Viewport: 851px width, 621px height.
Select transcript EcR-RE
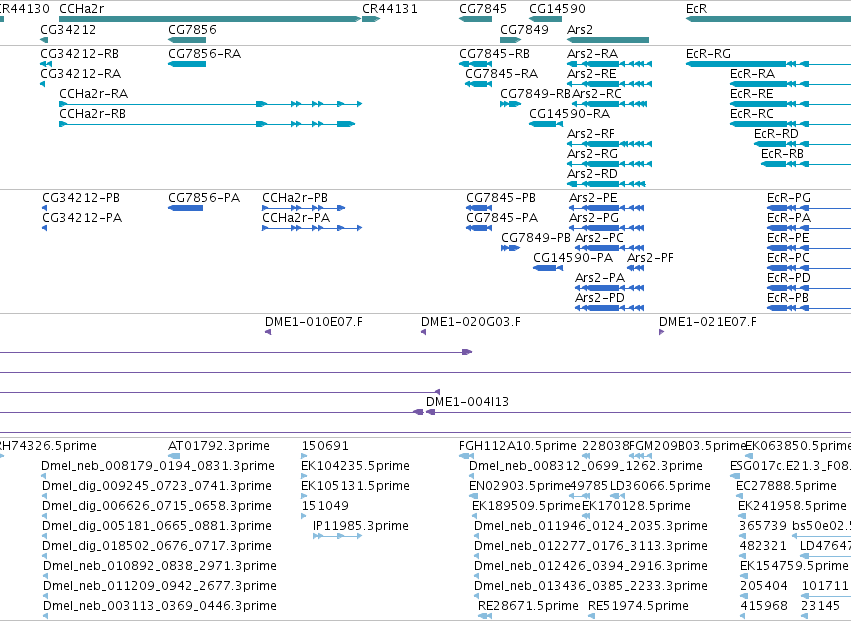tap(790, 104)
